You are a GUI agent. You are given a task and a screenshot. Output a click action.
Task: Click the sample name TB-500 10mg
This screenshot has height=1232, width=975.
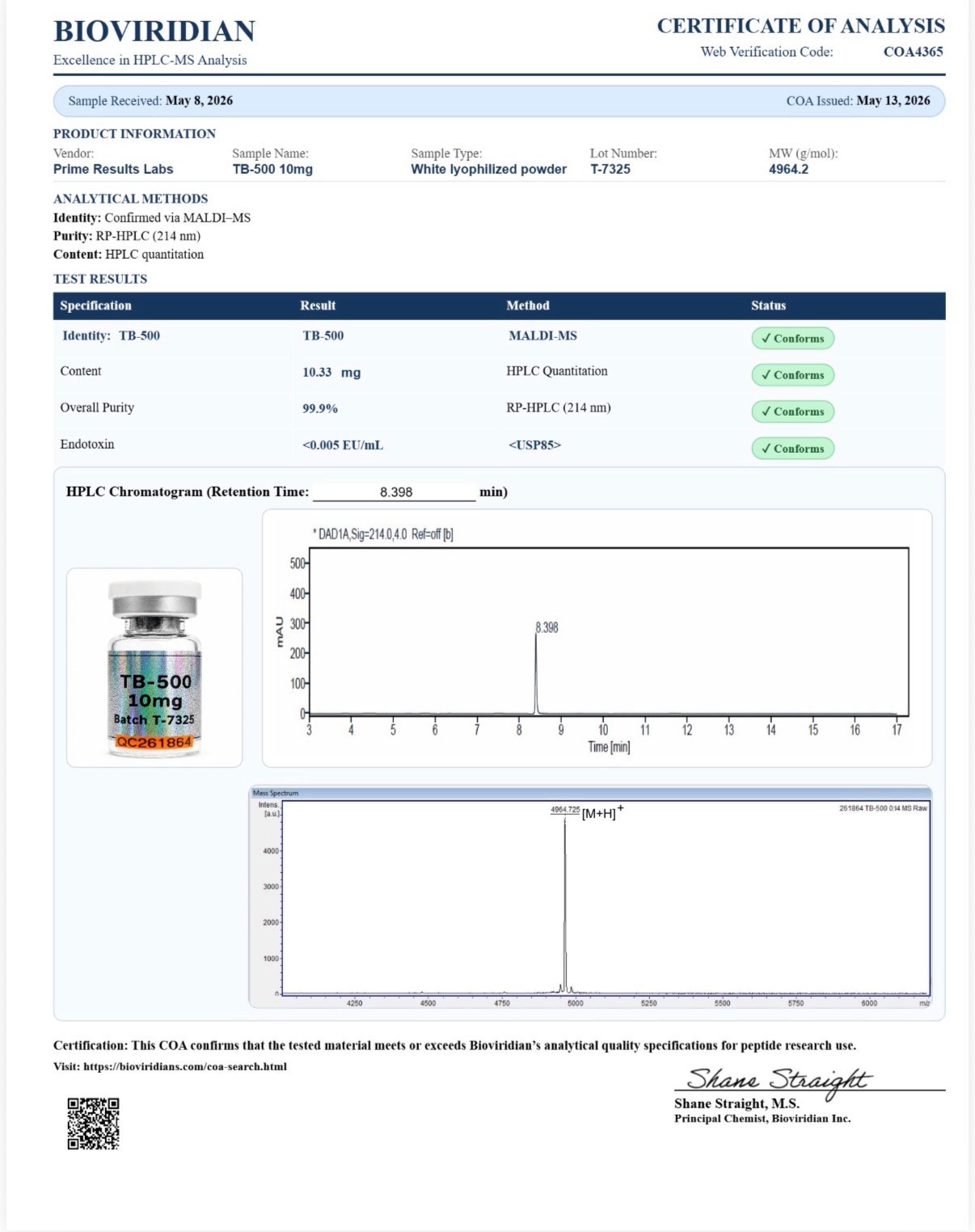coord(272,169)
